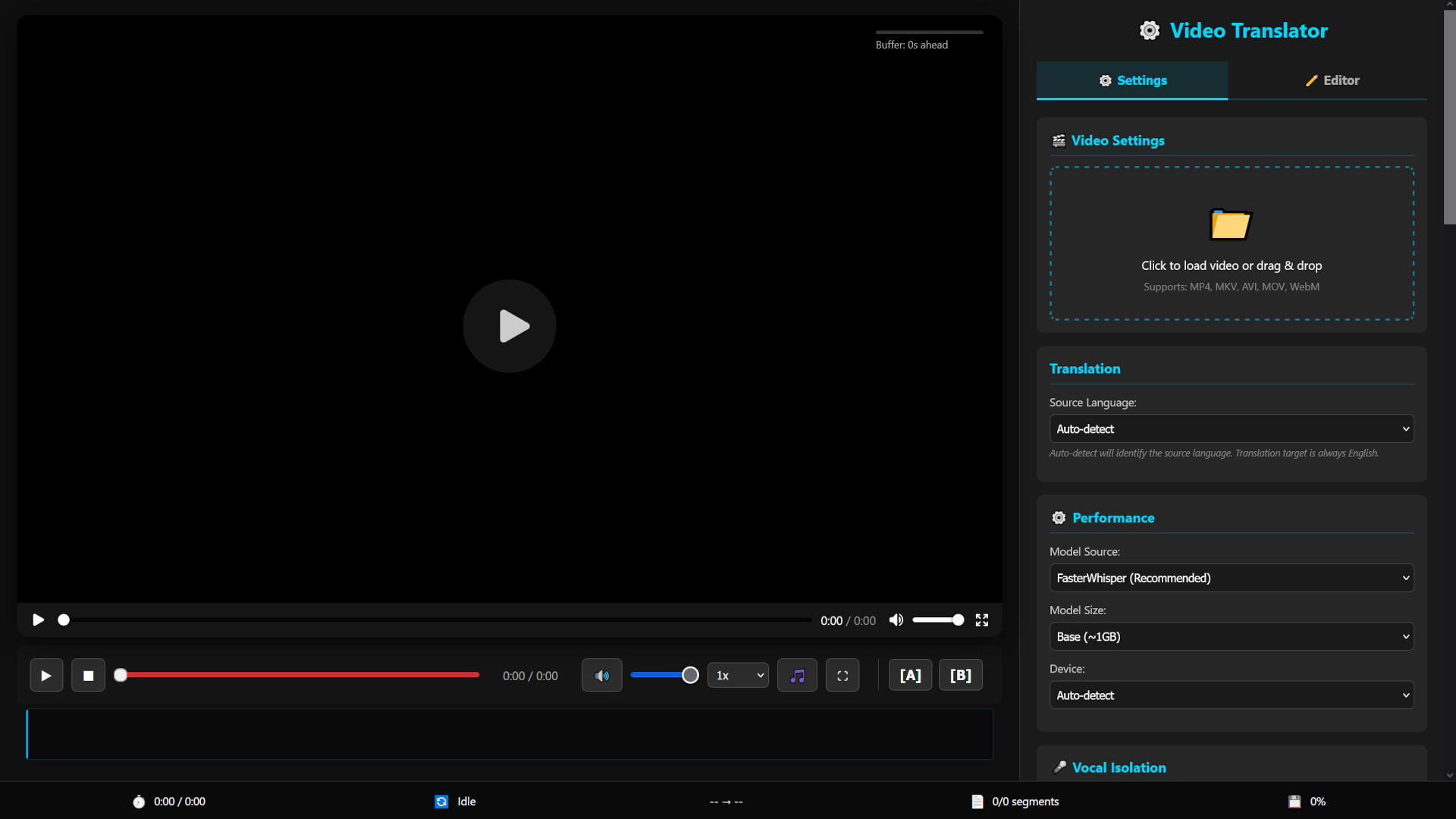Image resolution: width=1456 pixels, height=819 pixels.
Task: Click the fullscreen icon in translator controls
Action: (843, 675)
